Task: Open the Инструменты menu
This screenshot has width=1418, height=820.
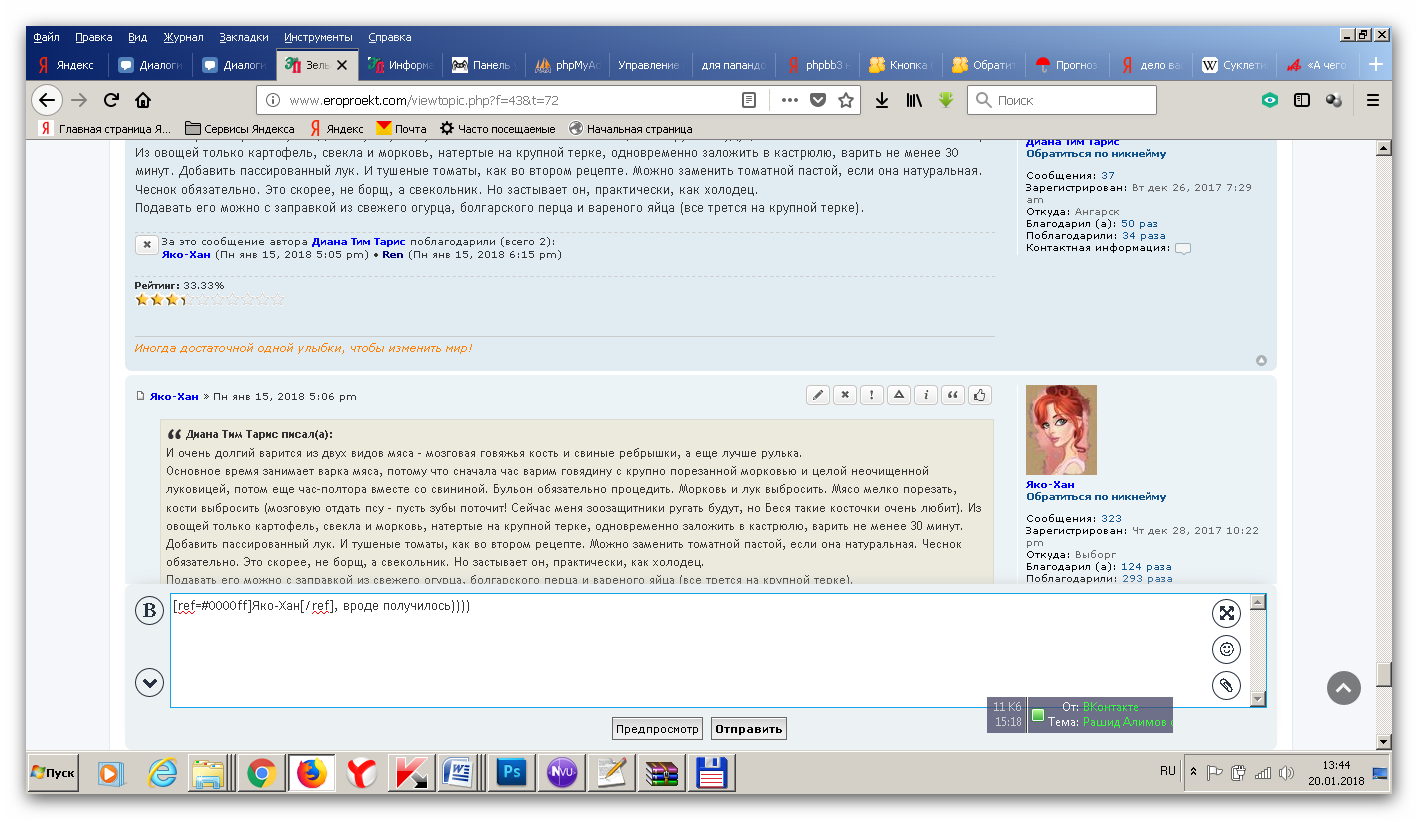Action: 318,37
